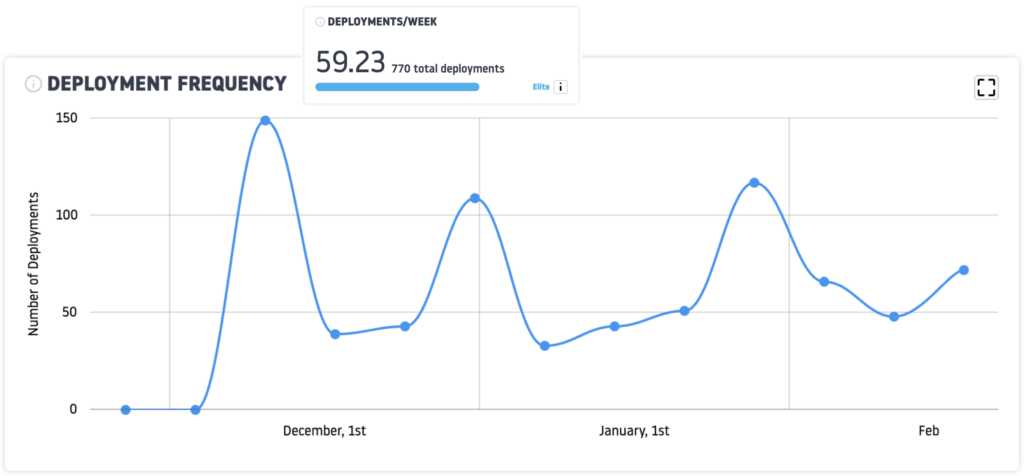Viewport: 1024px width, 476px height.
Task: Open the info icon next to Elite
Action: (x=560, y=87)
